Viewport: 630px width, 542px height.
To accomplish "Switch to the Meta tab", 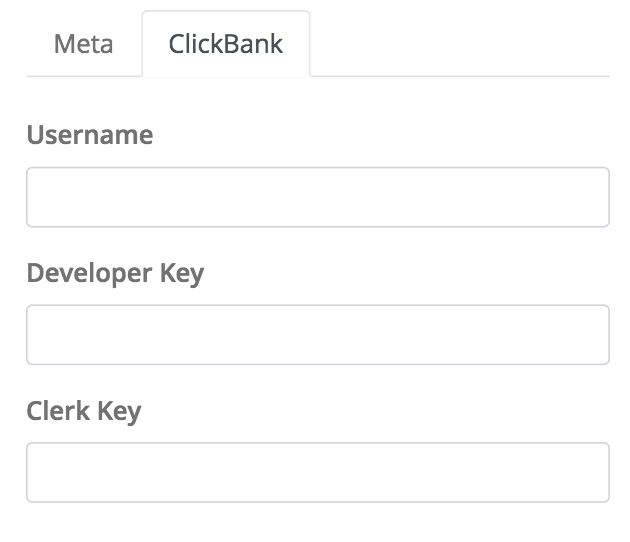I will pos(84,45).
